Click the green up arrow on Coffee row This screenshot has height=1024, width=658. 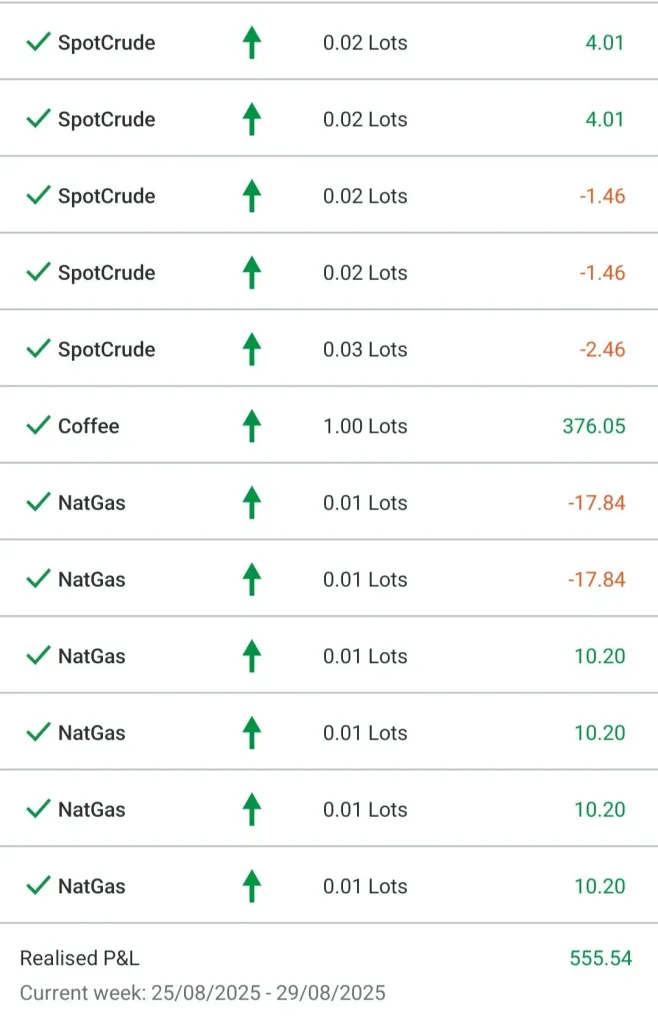coord(252,426)
